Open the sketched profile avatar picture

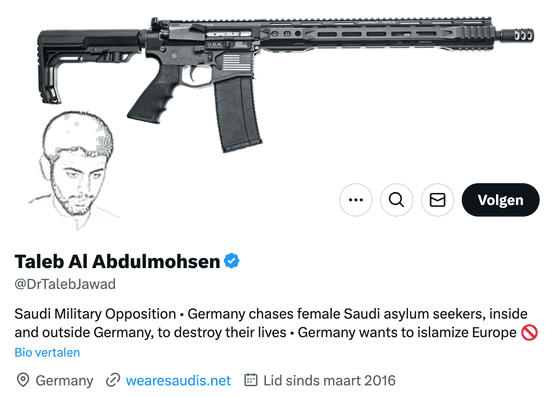click(74, 171)
